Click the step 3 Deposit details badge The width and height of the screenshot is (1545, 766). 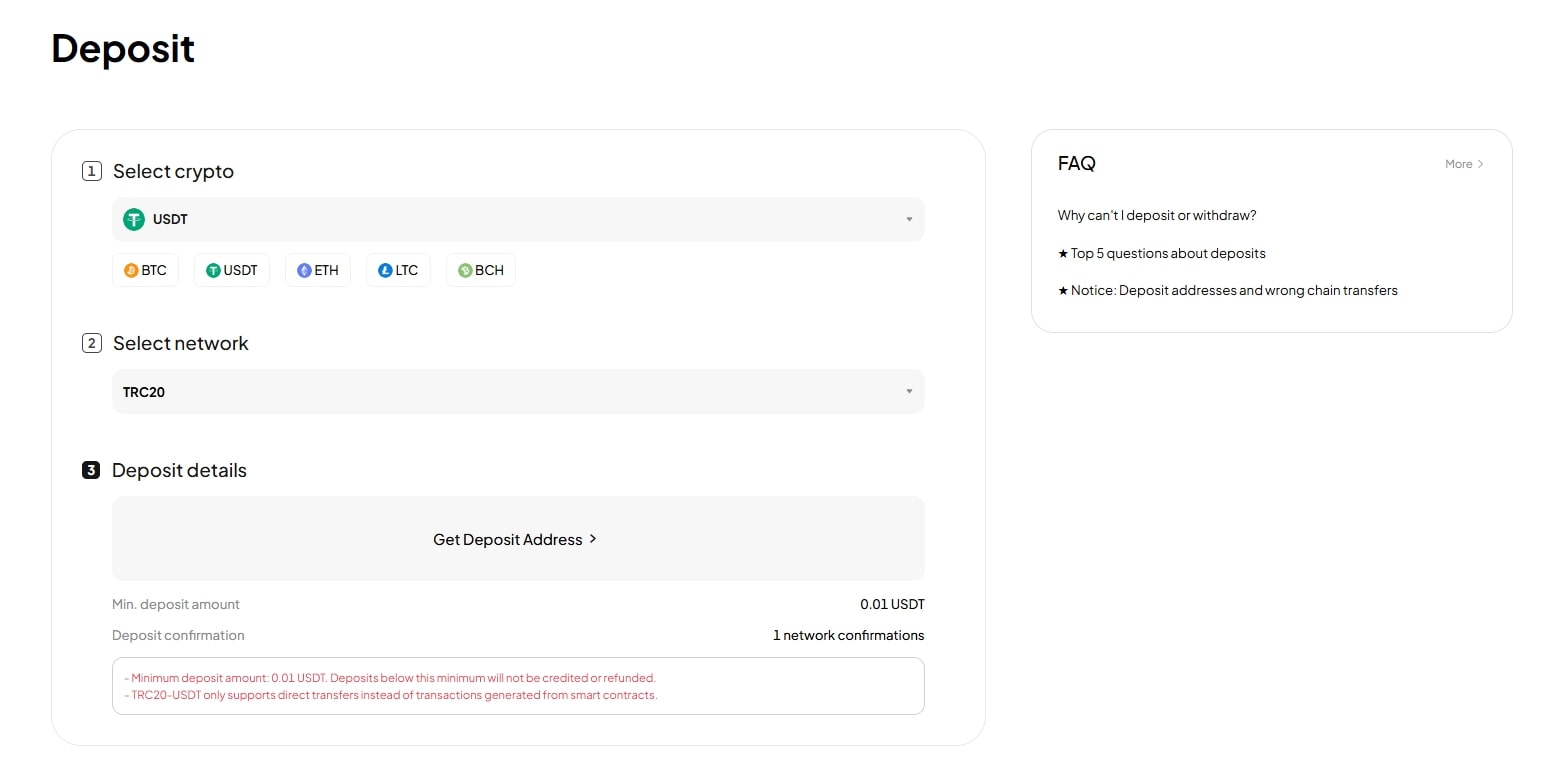[91, 470]
